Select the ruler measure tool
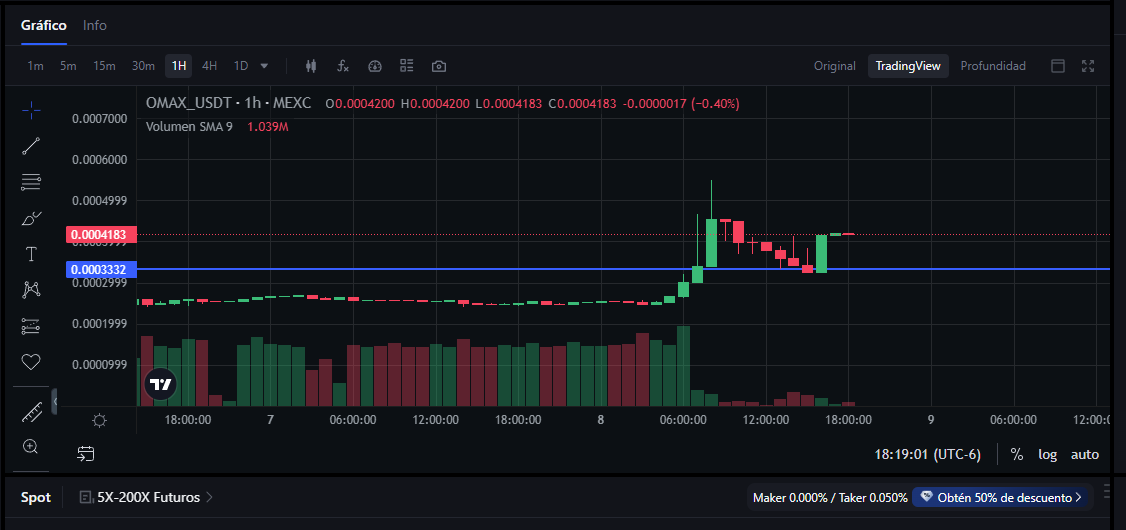This screenshot has height=530, width=1126. tap(31, 411)
